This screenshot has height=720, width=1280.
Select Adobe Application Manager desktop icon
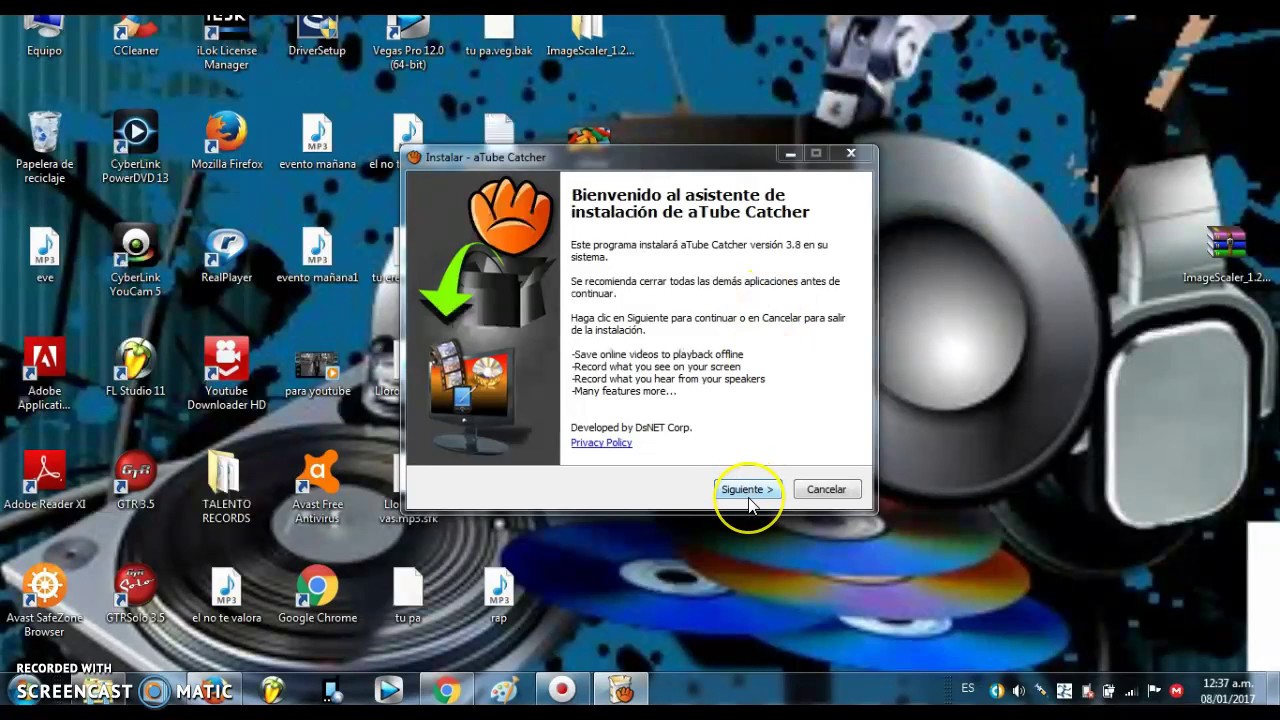tap(44, 375)
